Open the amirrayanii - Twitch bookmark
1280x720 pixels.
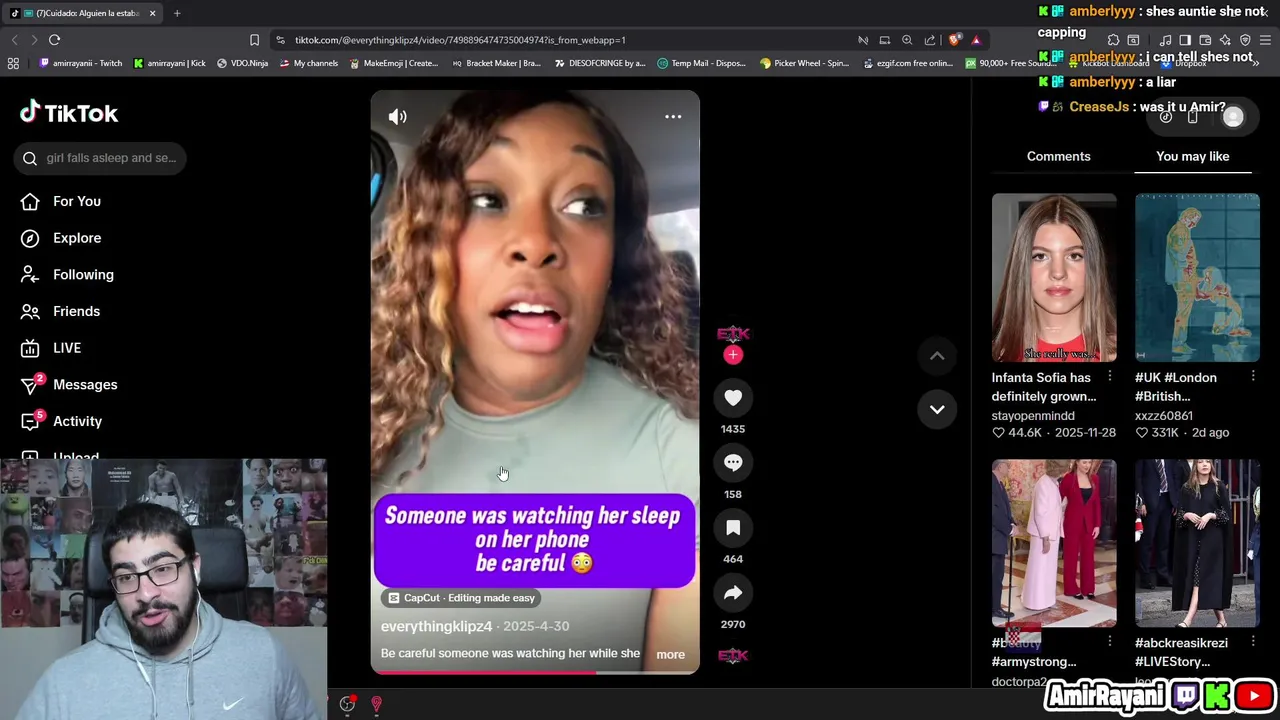tap(80, 63)
